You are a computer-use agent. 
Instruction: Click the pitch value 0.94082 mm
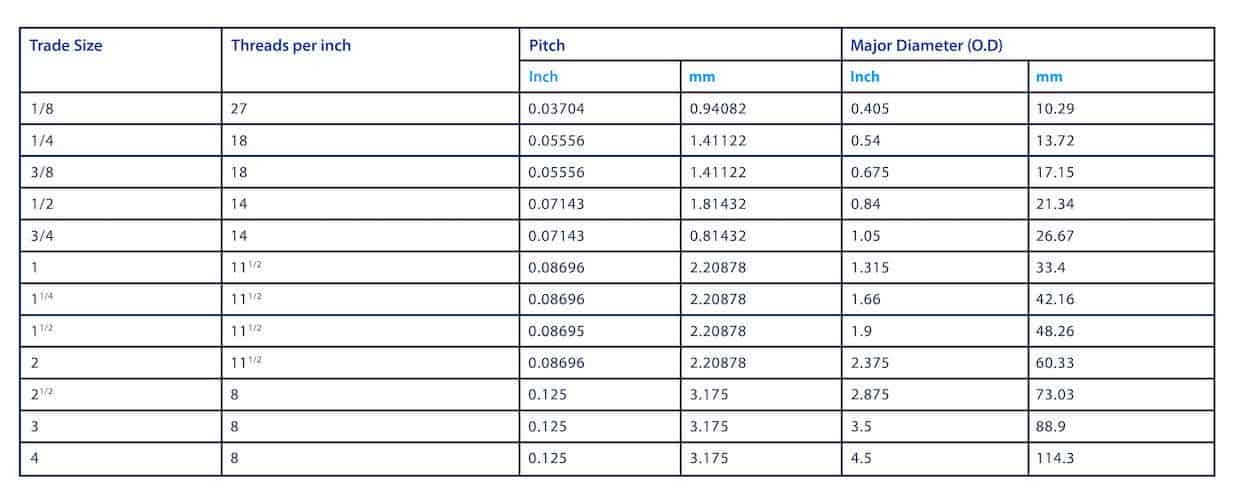click(761, 108)
